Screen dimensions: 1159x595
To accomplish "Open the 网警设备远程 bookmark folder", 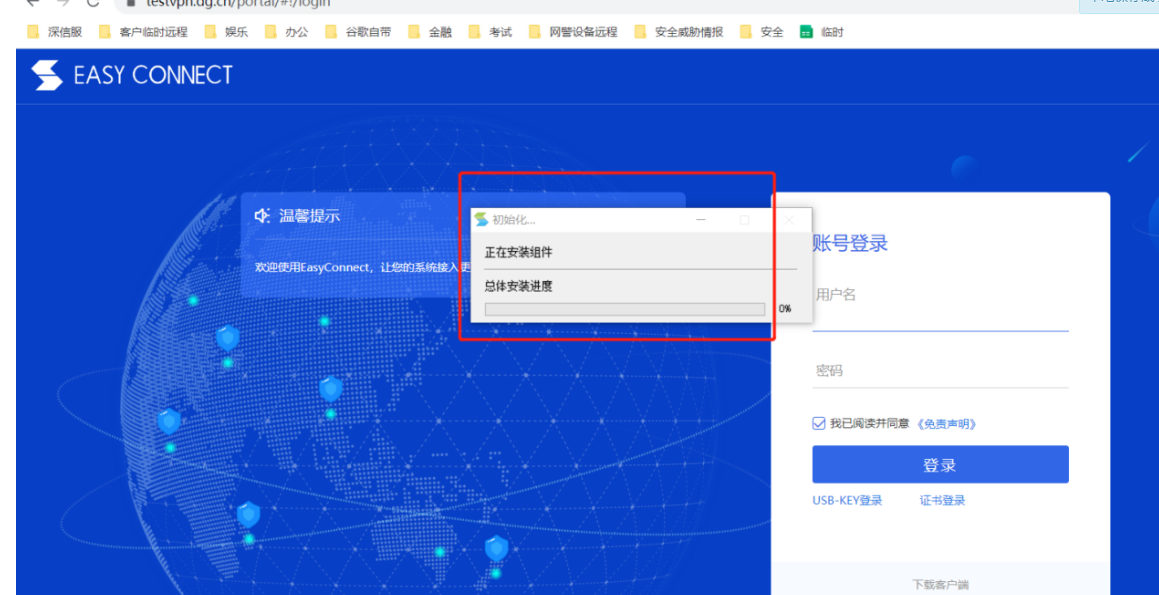I will 574,32.
